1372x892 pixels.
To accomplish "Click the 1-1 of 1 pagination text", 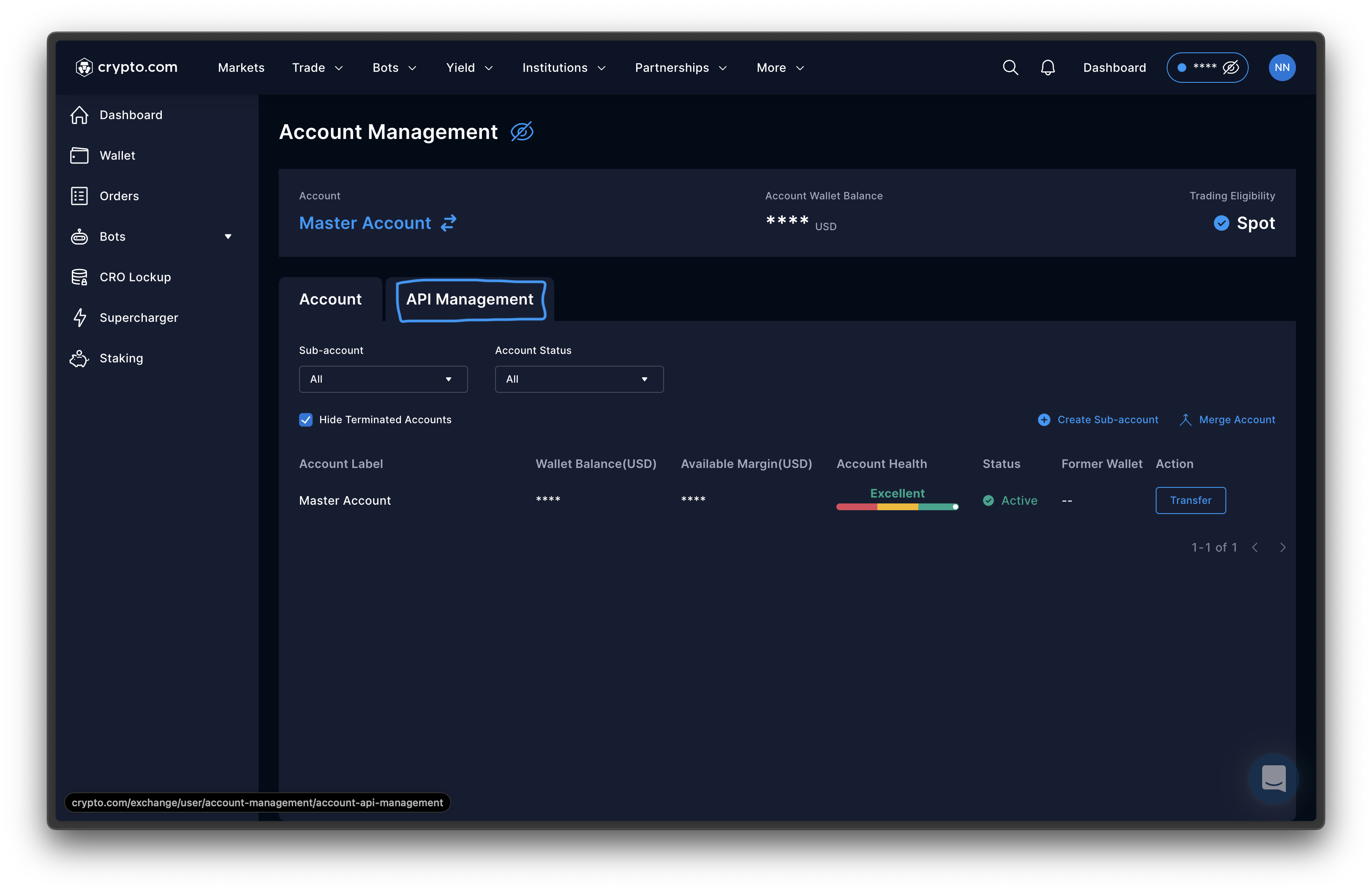I will [1214, 547].
